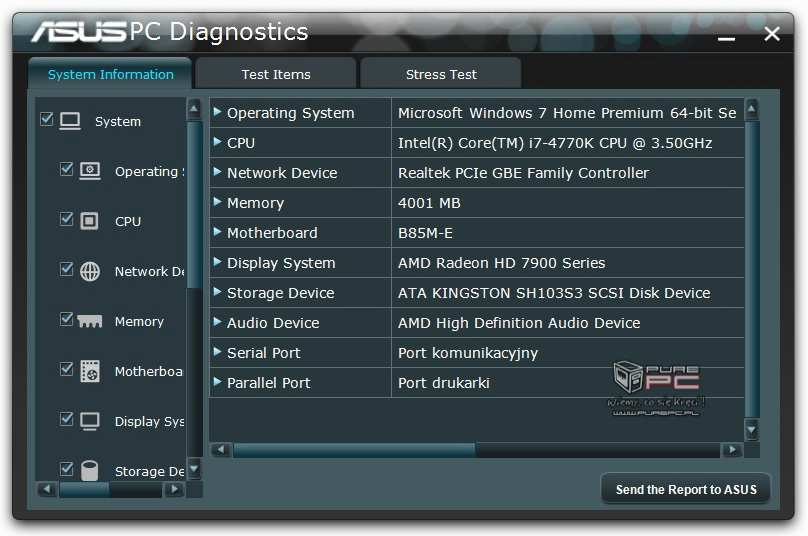Select the Motherboard icon in sidebar

90,371
